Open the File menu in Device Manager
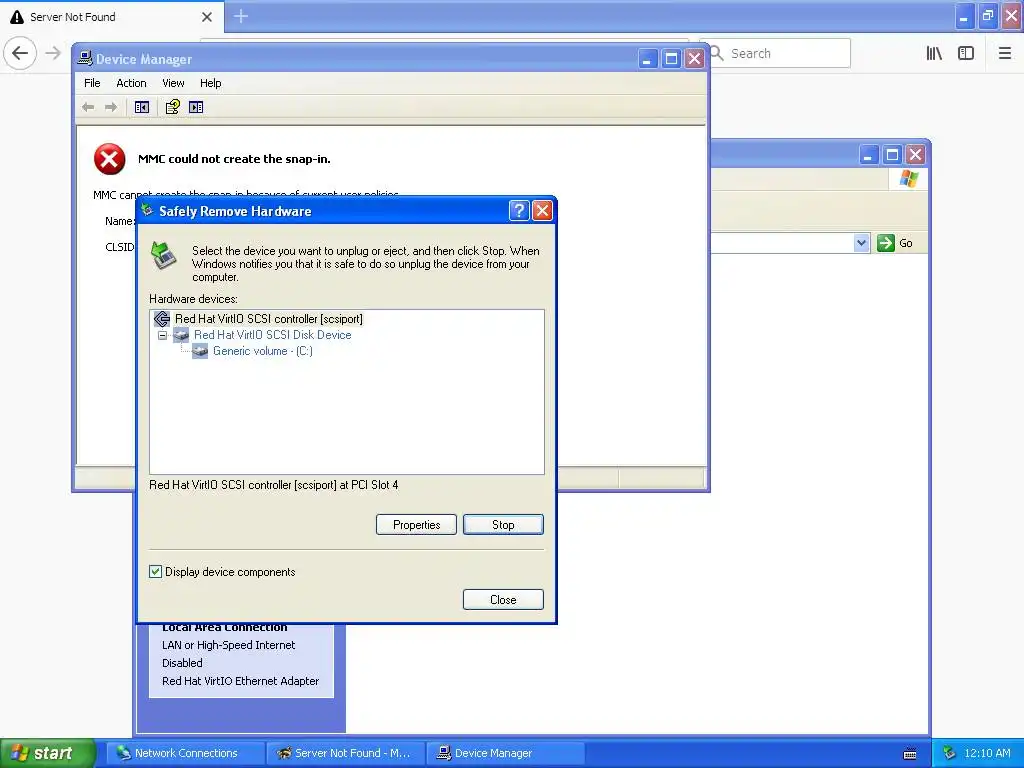The width and height of the screenshot is (1024, 768). pyautogui.click(x=92, y=83)
